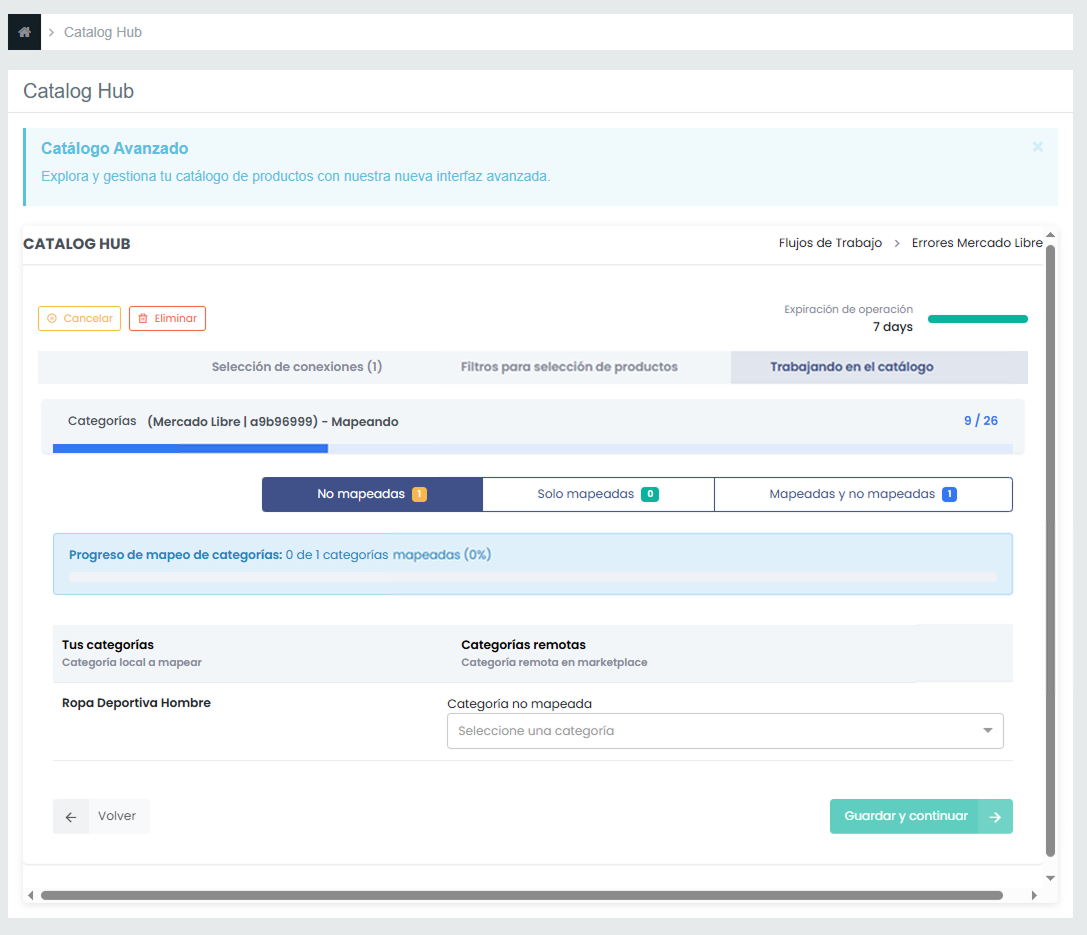Close the Catálogo Avanzado banner
Screen dimensions: 1087x935
point(1037,147)
